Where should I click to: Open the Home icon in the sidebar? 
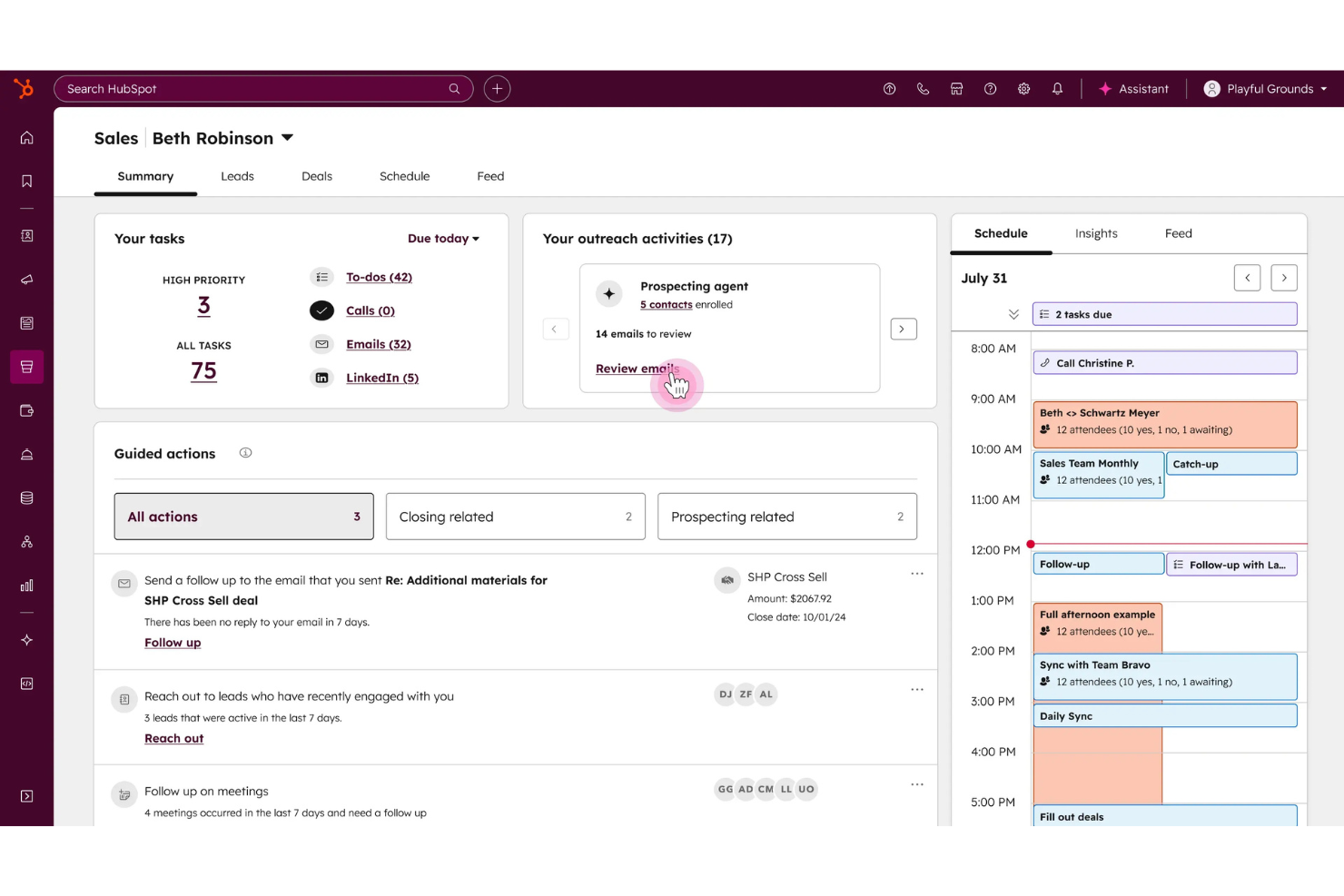[26, 137]
